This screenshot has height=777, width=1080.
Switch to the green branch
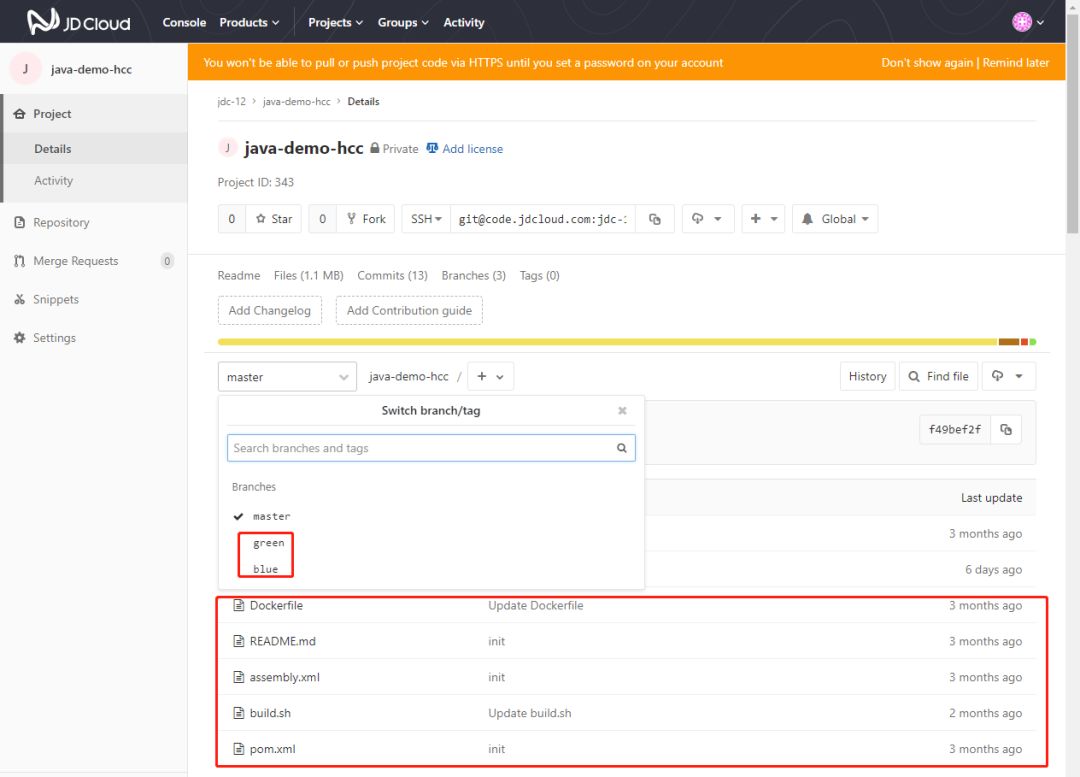[x=269, y=543]
